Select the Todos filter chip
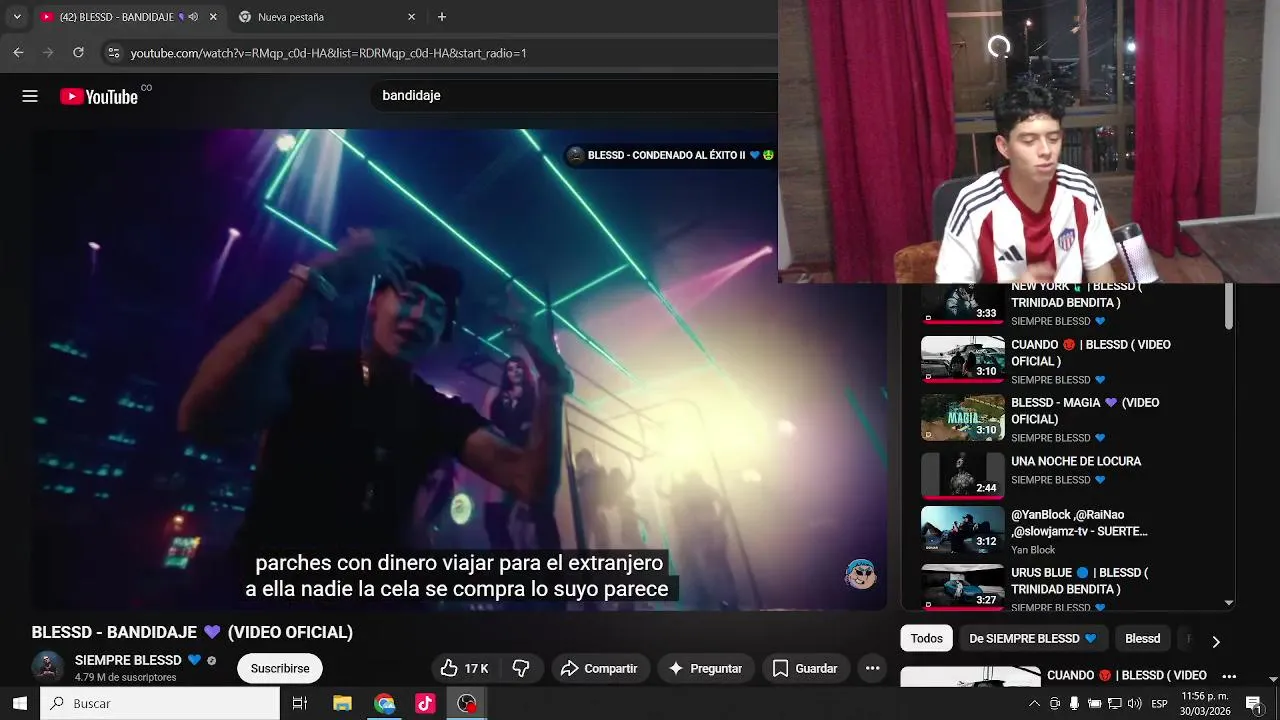The height and width of the screenshot is (720, 1280). [926, 638]
